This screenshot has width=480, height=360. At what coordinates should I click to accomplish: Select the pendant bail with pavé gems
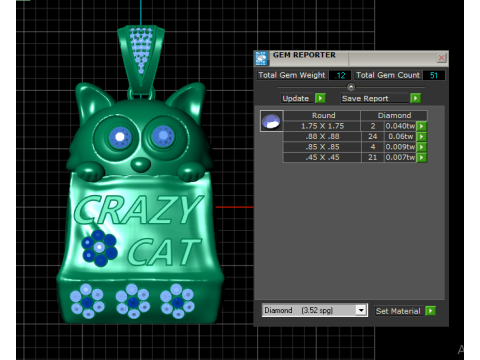point(141,59)
